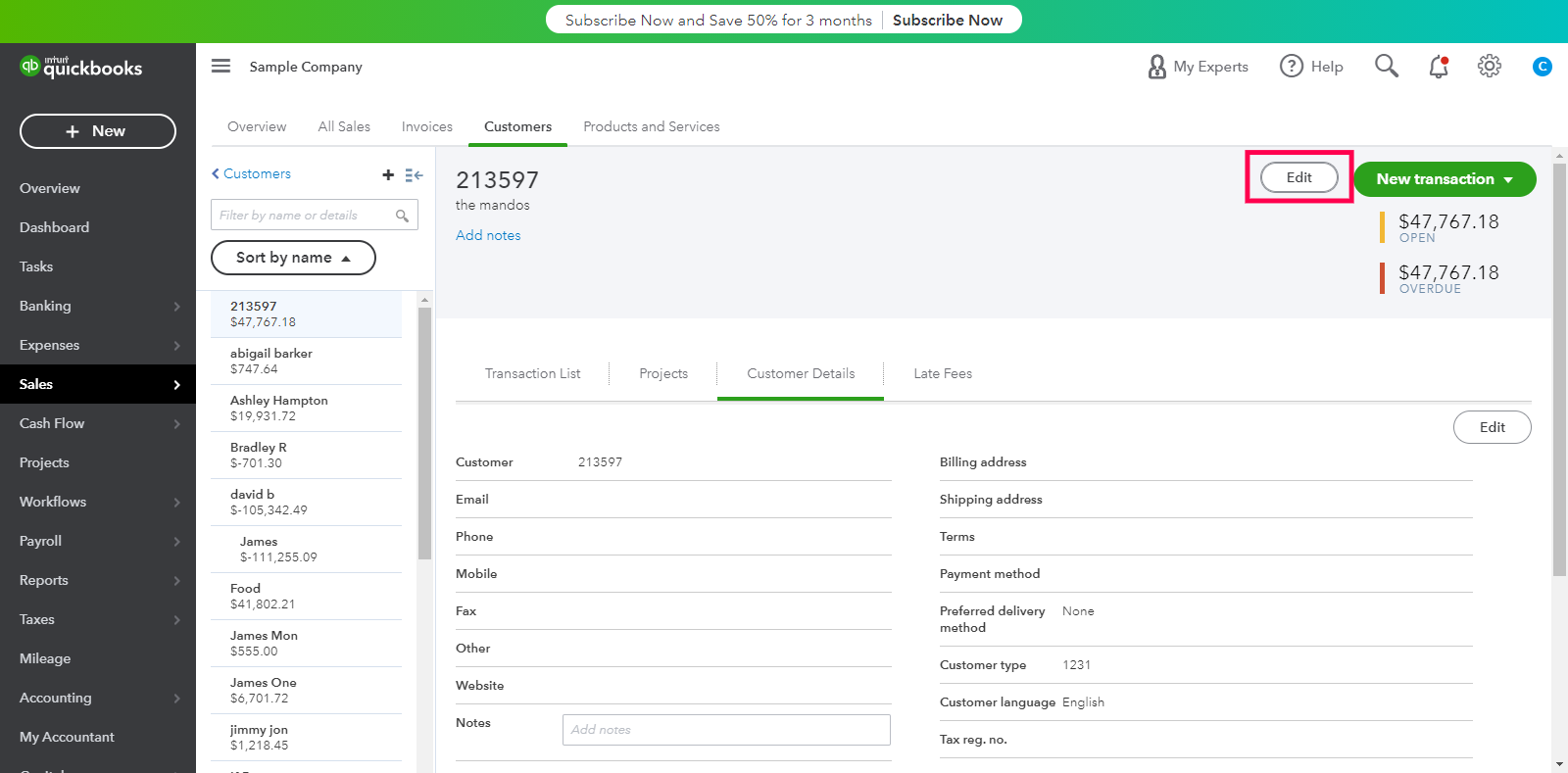Expand Taxes sidebar menu
The width and height of the screenshot is (1568, 773).
pyautogui.click(x=98, y=619)
